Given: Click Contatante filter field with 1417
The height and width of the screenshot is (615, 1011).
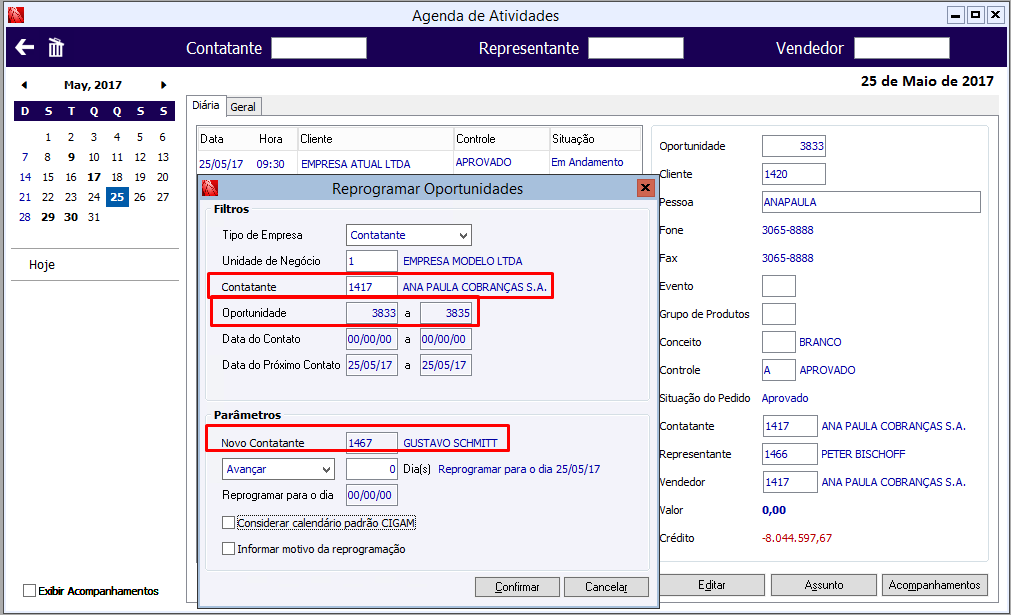Looking at the screenshot, I should coord(372,287).
